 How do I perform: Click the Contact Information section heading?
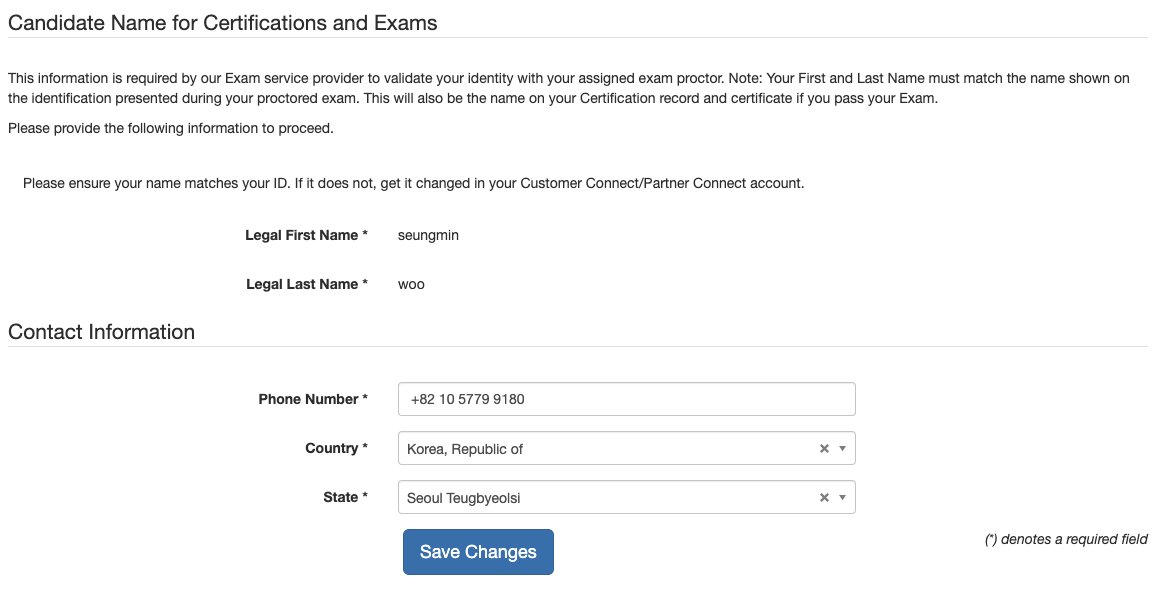pyautogui.click(x=102, y=332)
